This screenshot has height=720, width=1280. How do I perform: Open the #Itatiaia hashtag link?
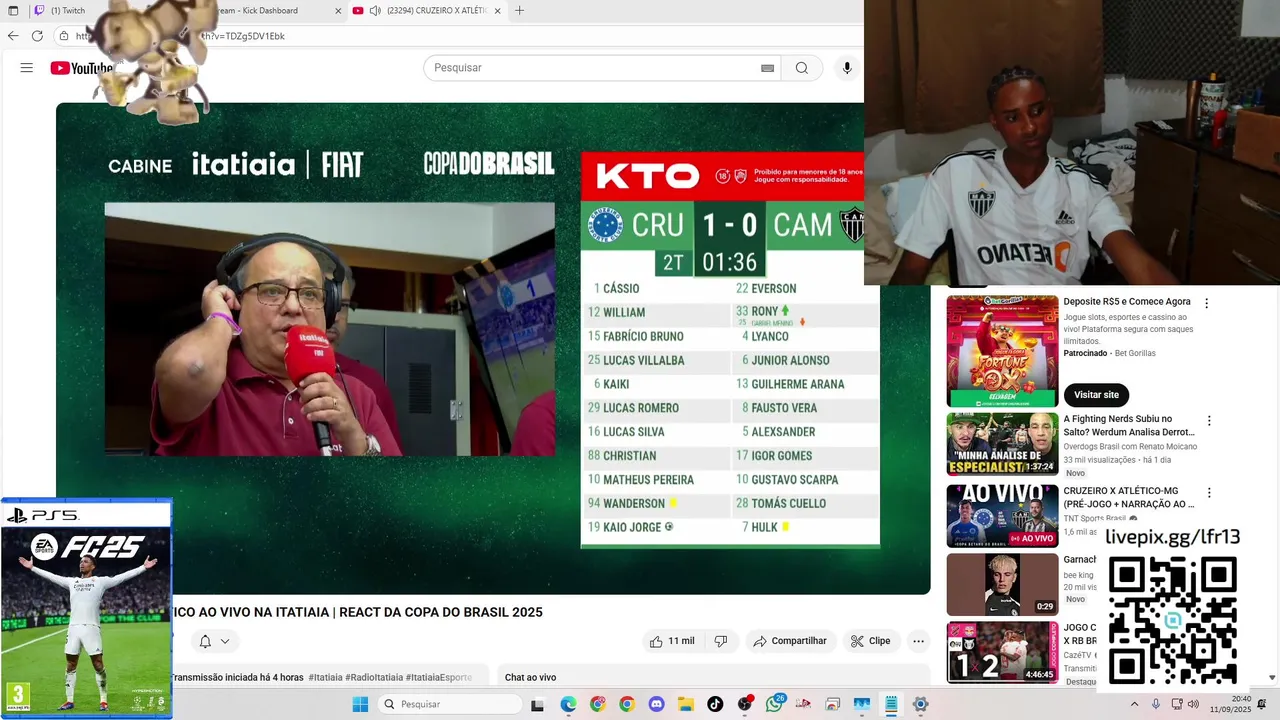click(325, 677)
